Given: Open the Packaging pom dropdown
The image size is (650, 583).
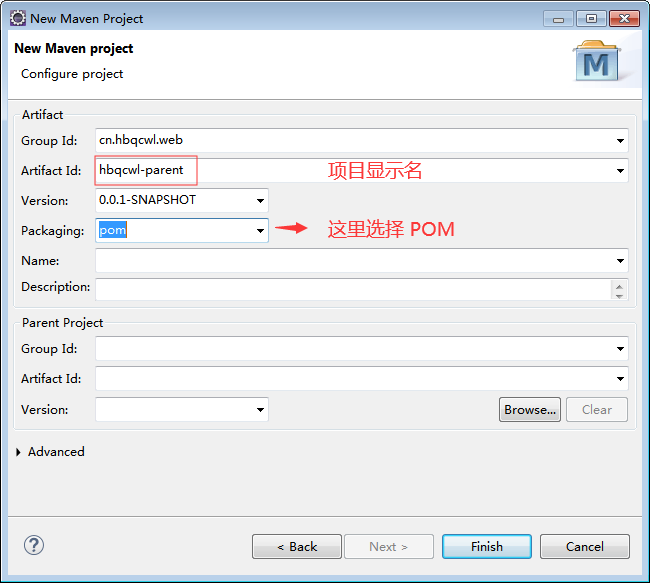Looking at the screenshot, I should [x=260, y=231].
